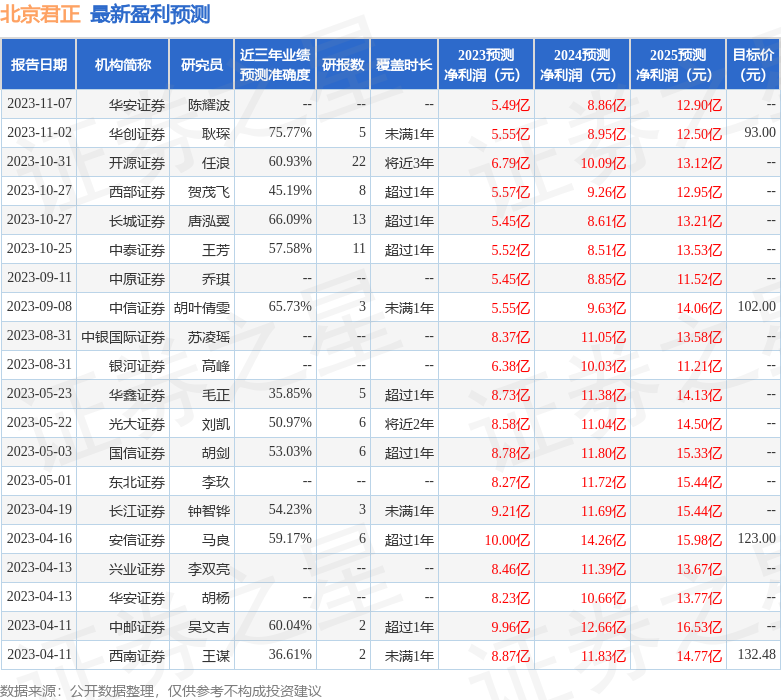Viewport: 781px width, 700px height.
Task: Click the 2023预测净利润 column header
Action: (x=486, y=65)
